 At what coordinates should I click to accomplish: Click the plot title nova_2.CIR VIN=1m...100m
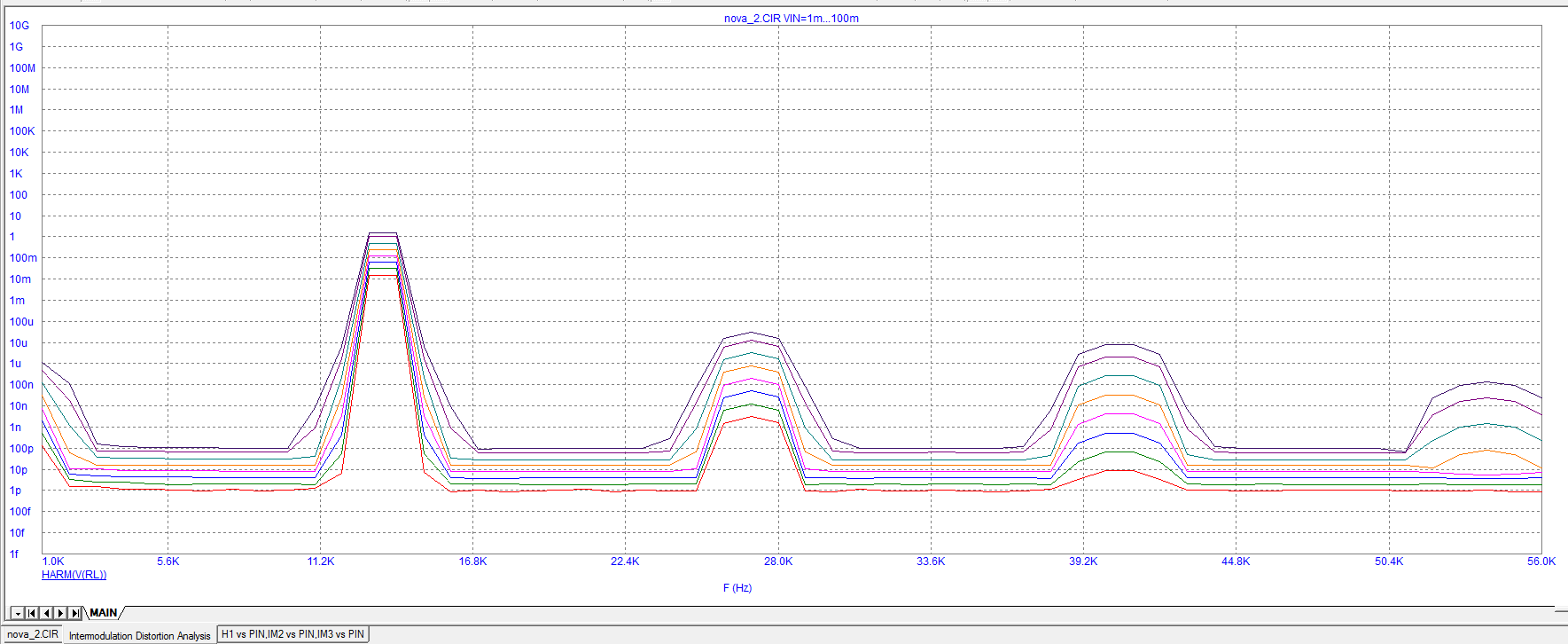coord(792,18)
